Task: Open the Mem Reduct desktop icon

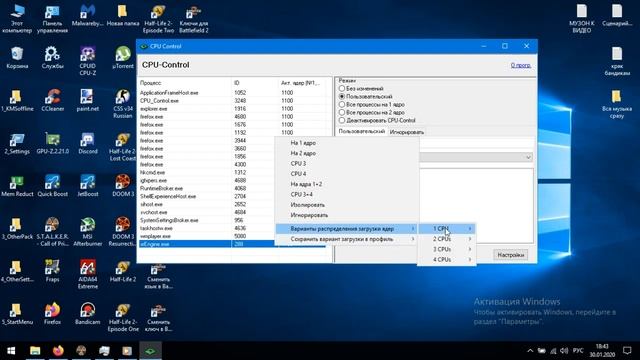Action: [17, 186]
